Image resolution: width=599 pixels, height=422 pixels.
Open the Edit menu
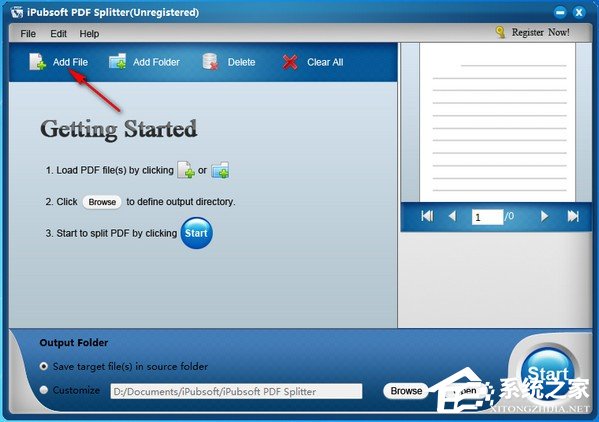coord(58,34)
